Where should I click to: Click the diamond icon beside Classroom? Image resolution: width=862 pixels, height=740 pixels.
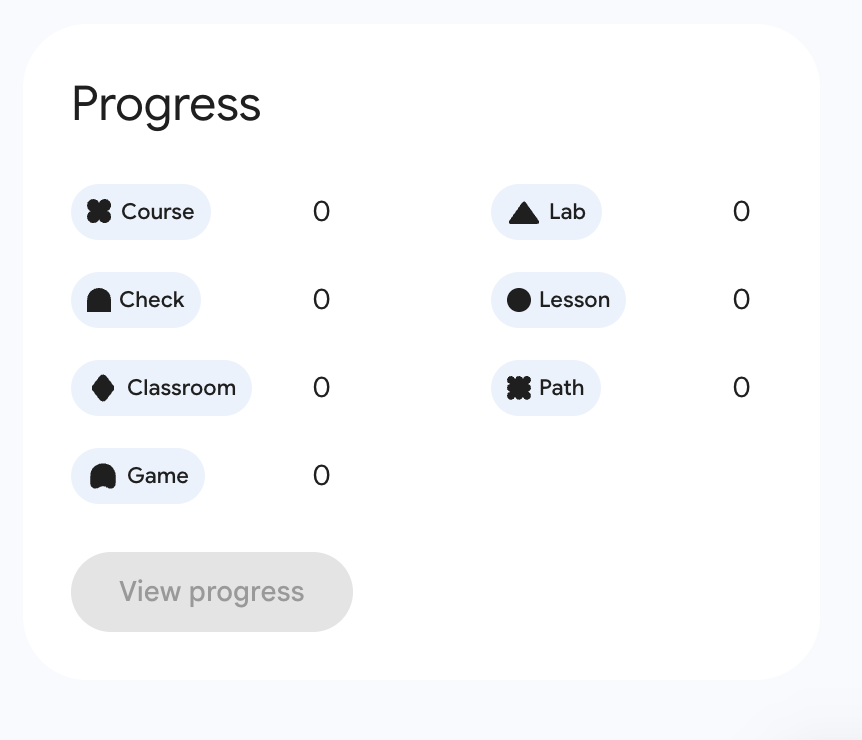pos(103,388)
